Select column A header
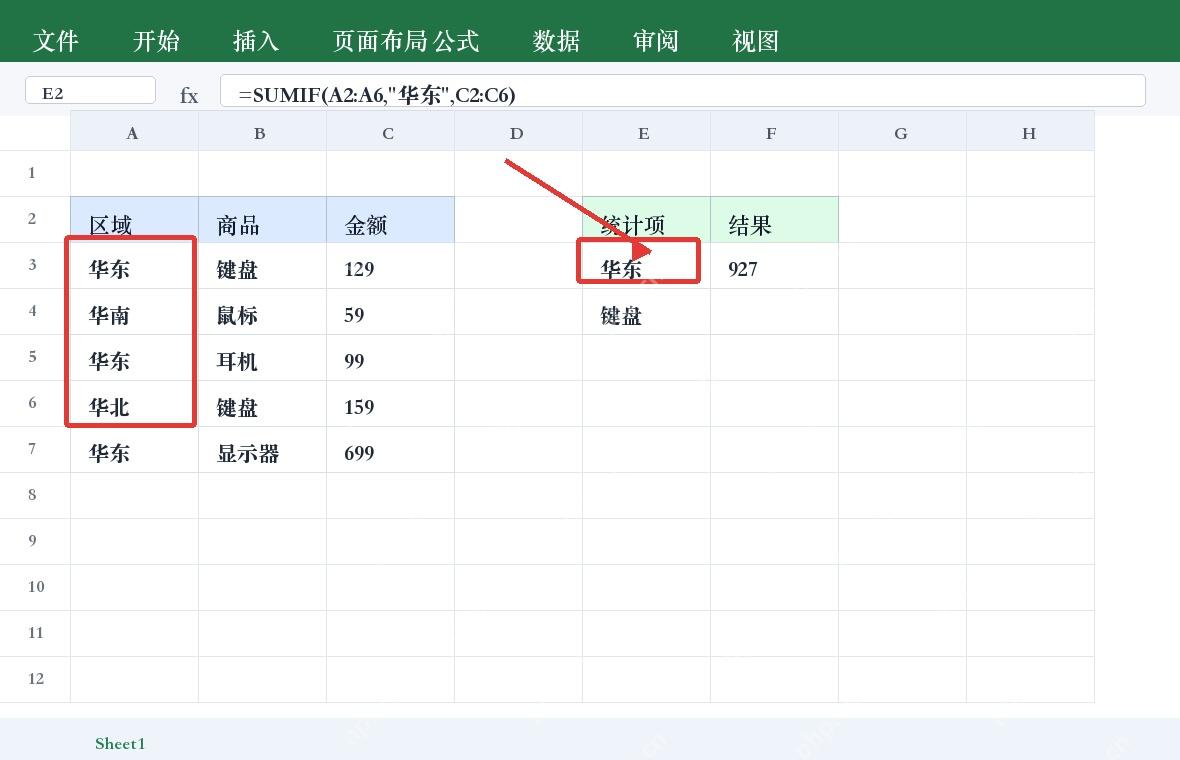The width and height of the screenshot is (1180, 760). point(135,132)
